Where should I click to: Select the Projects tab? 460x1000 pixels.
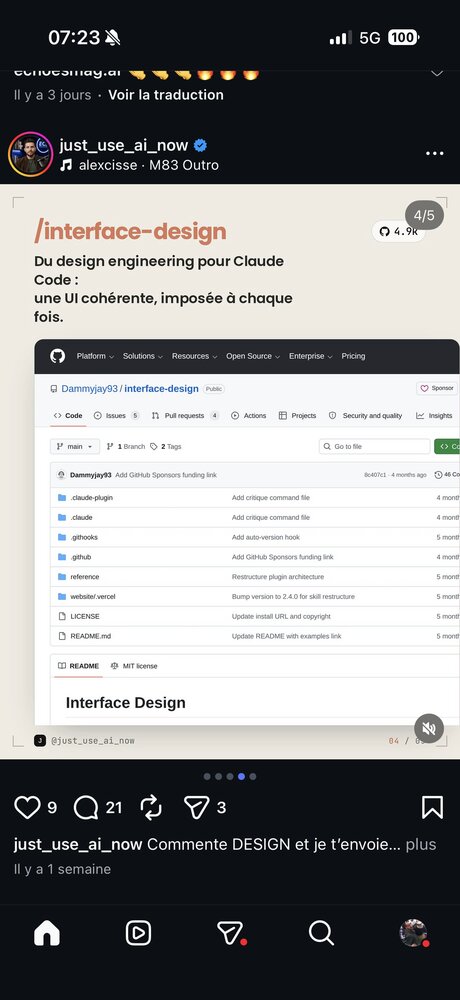(x=297, y=415)
